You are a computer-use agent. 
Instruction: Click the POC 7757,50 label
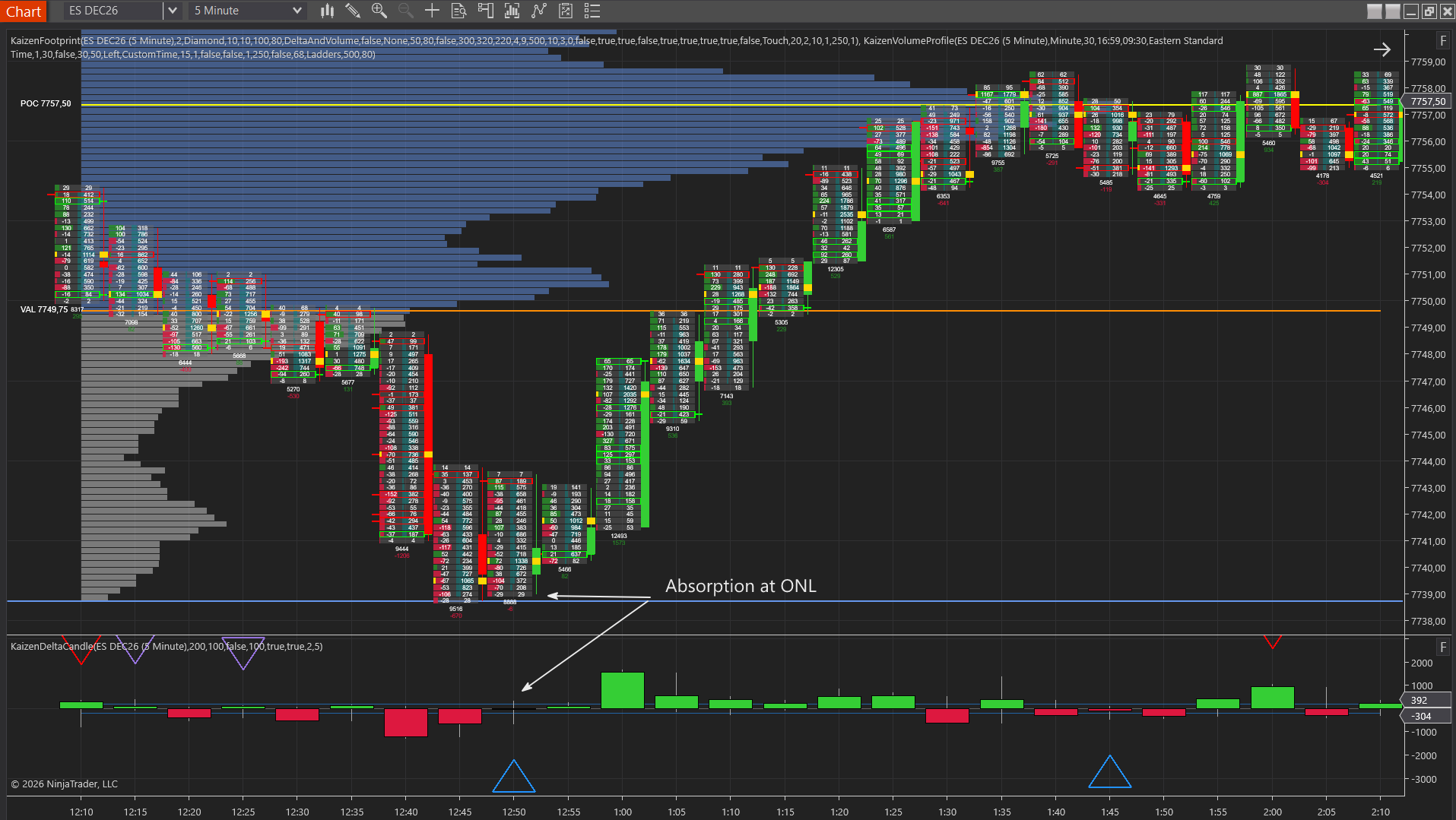[46, 103]
